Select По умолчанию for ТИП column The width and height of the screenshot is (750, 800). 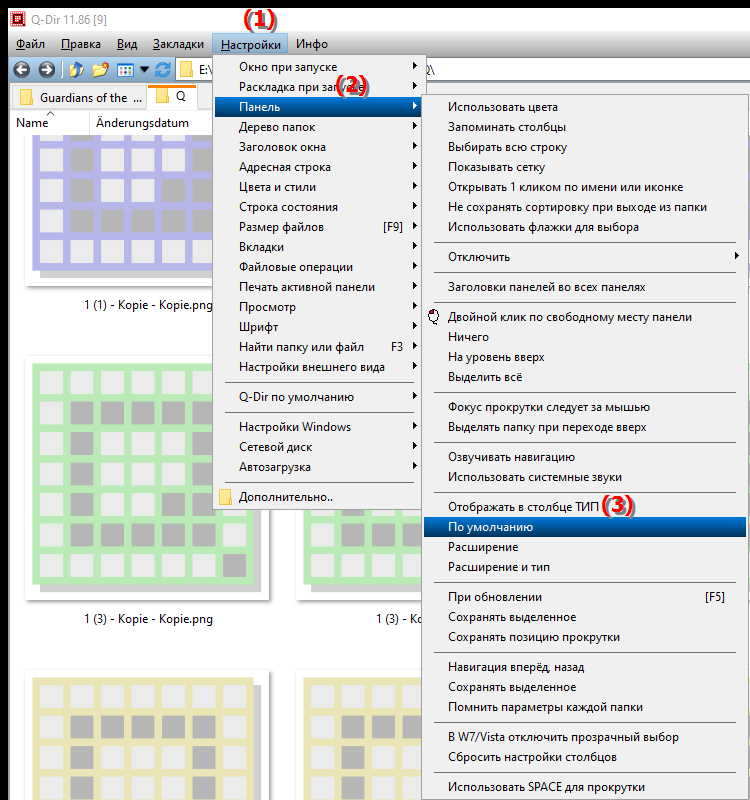pyautogui.click(x=585, y=527)
